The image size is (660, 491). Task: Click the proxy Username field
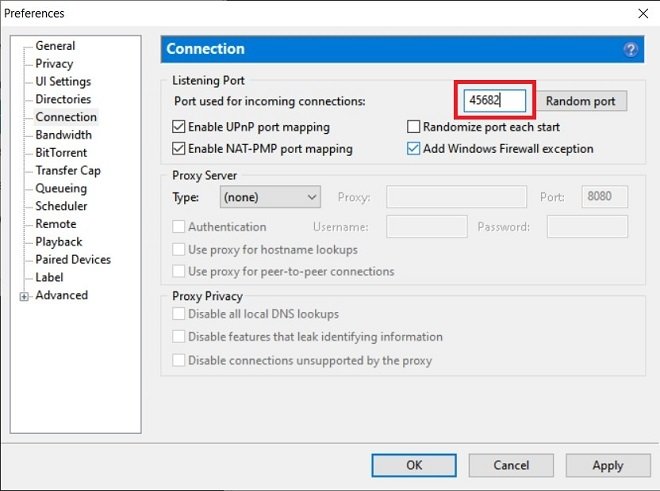click(x=427, y=227)
